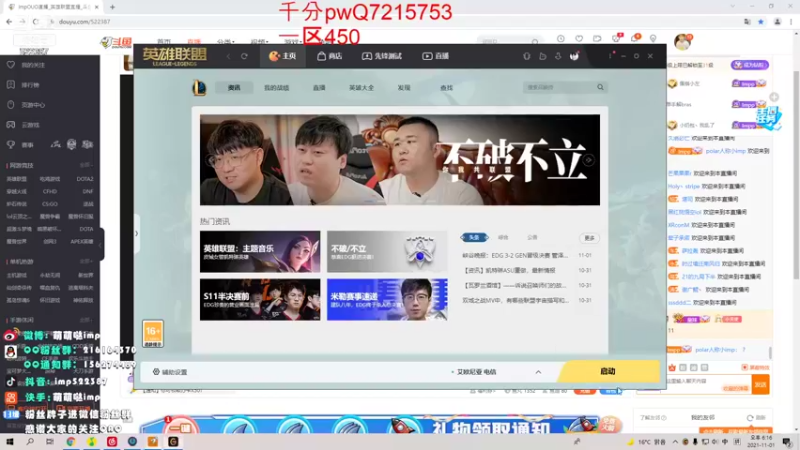Open the 直播 tab in the League client top bar

pos(435,56)
